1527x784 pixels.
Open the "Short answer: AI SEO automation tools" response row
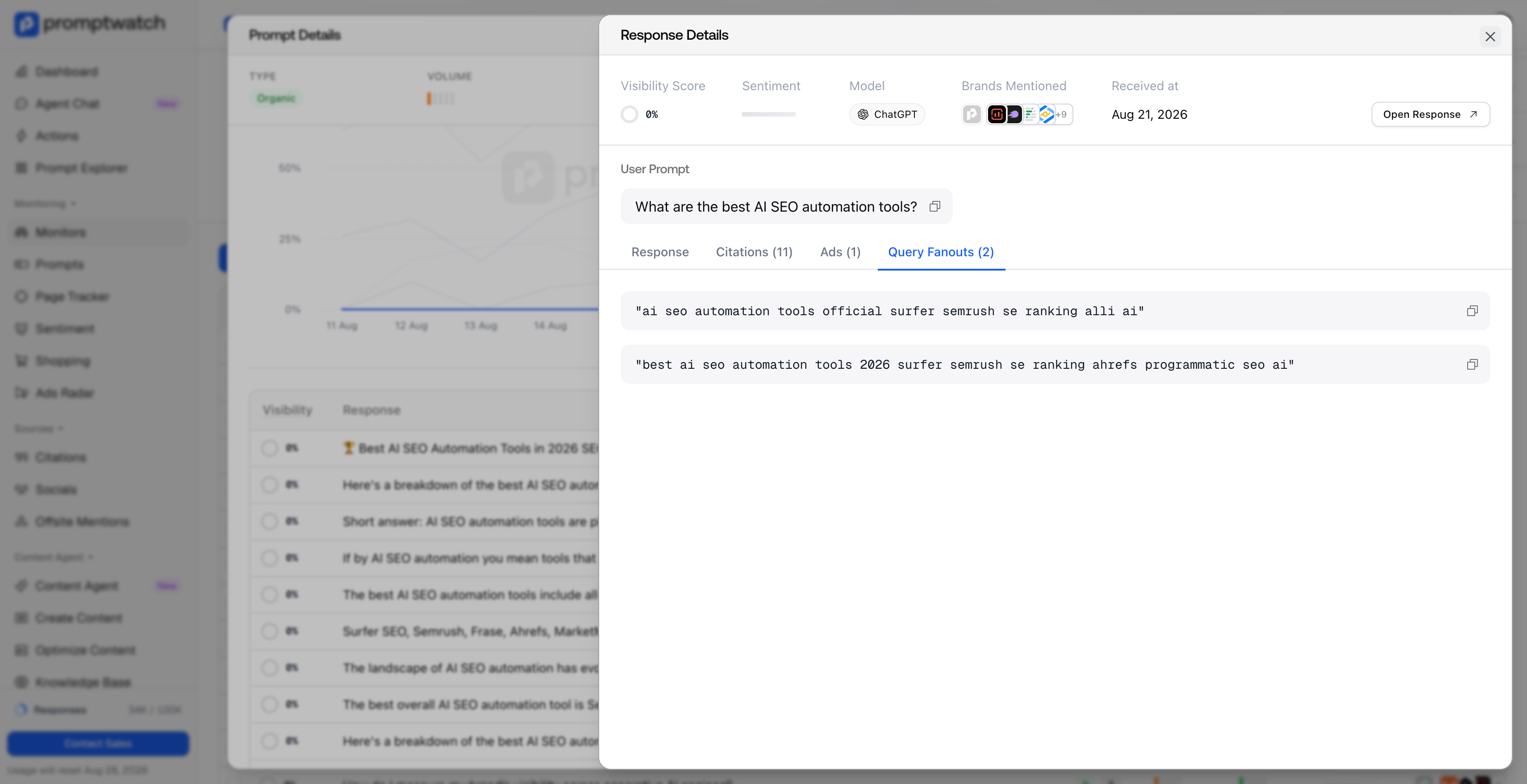[x=425, y=521]
